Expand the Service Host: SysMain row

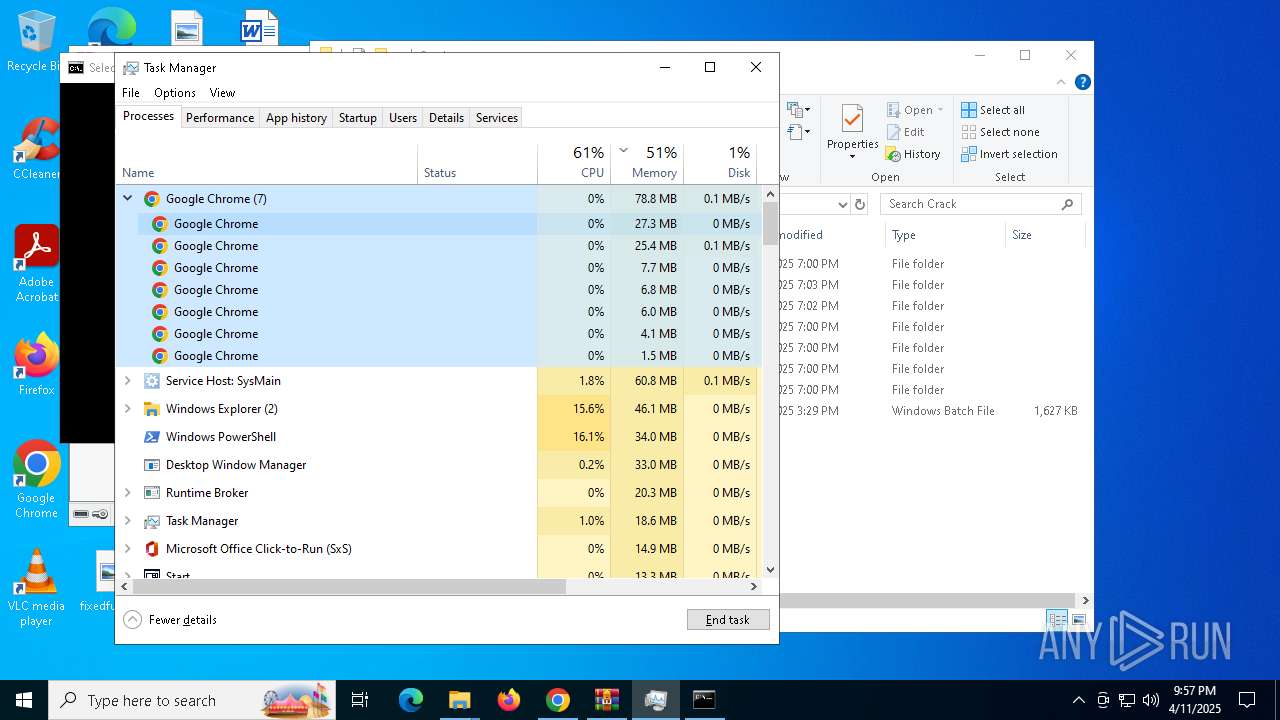pyautogui.click(x=127, y=381)
